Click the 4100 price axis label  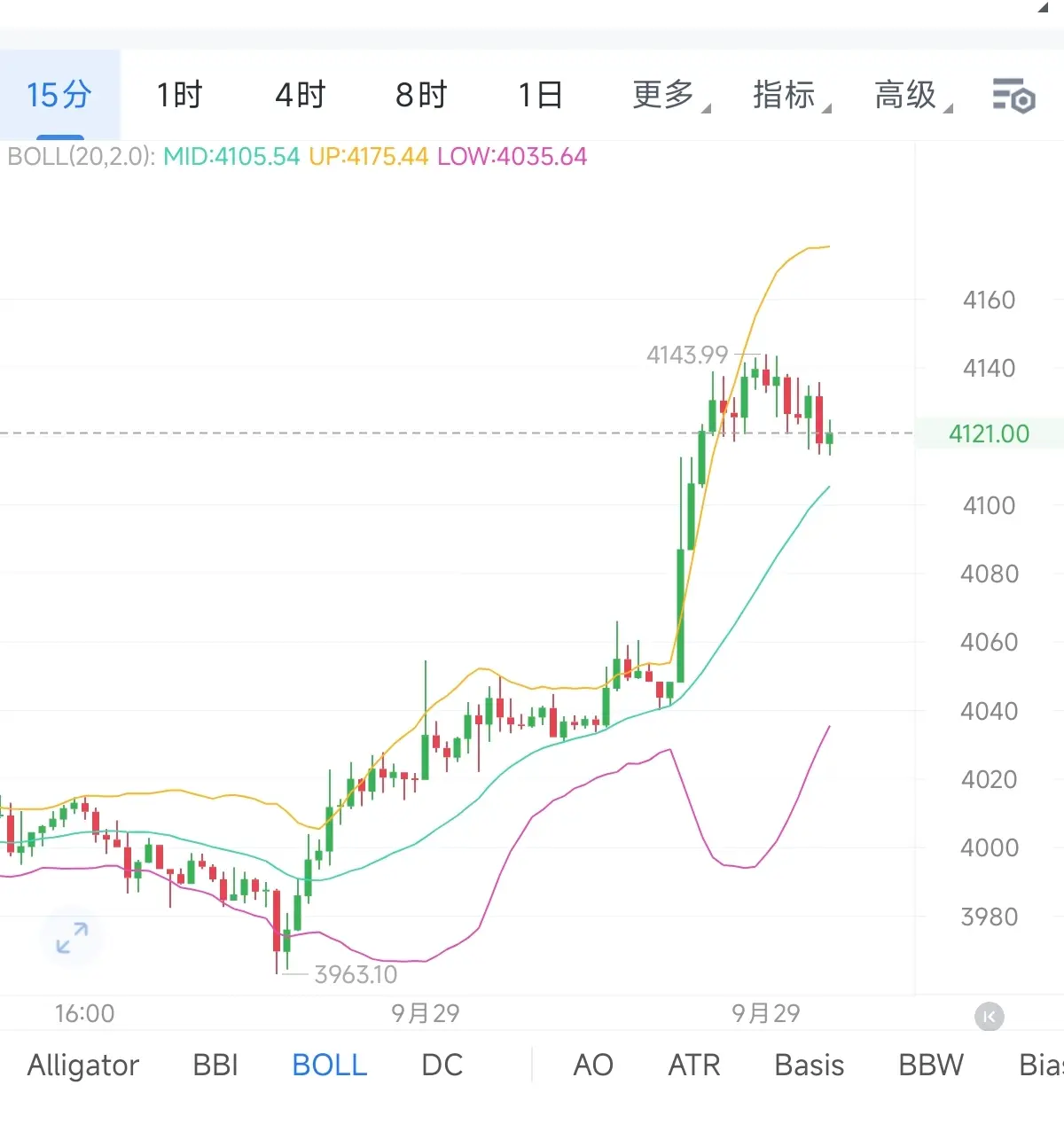coord(989,505)
